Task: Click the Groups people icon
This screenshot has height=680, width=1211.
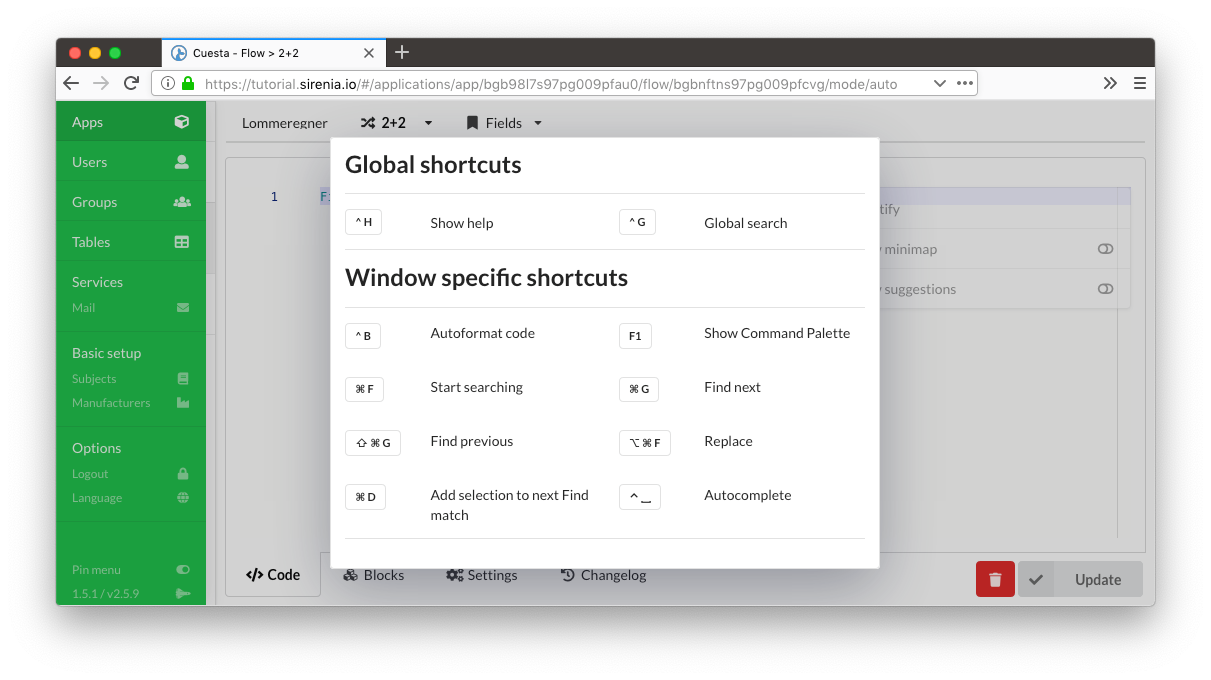Action: tap(183, 201)
